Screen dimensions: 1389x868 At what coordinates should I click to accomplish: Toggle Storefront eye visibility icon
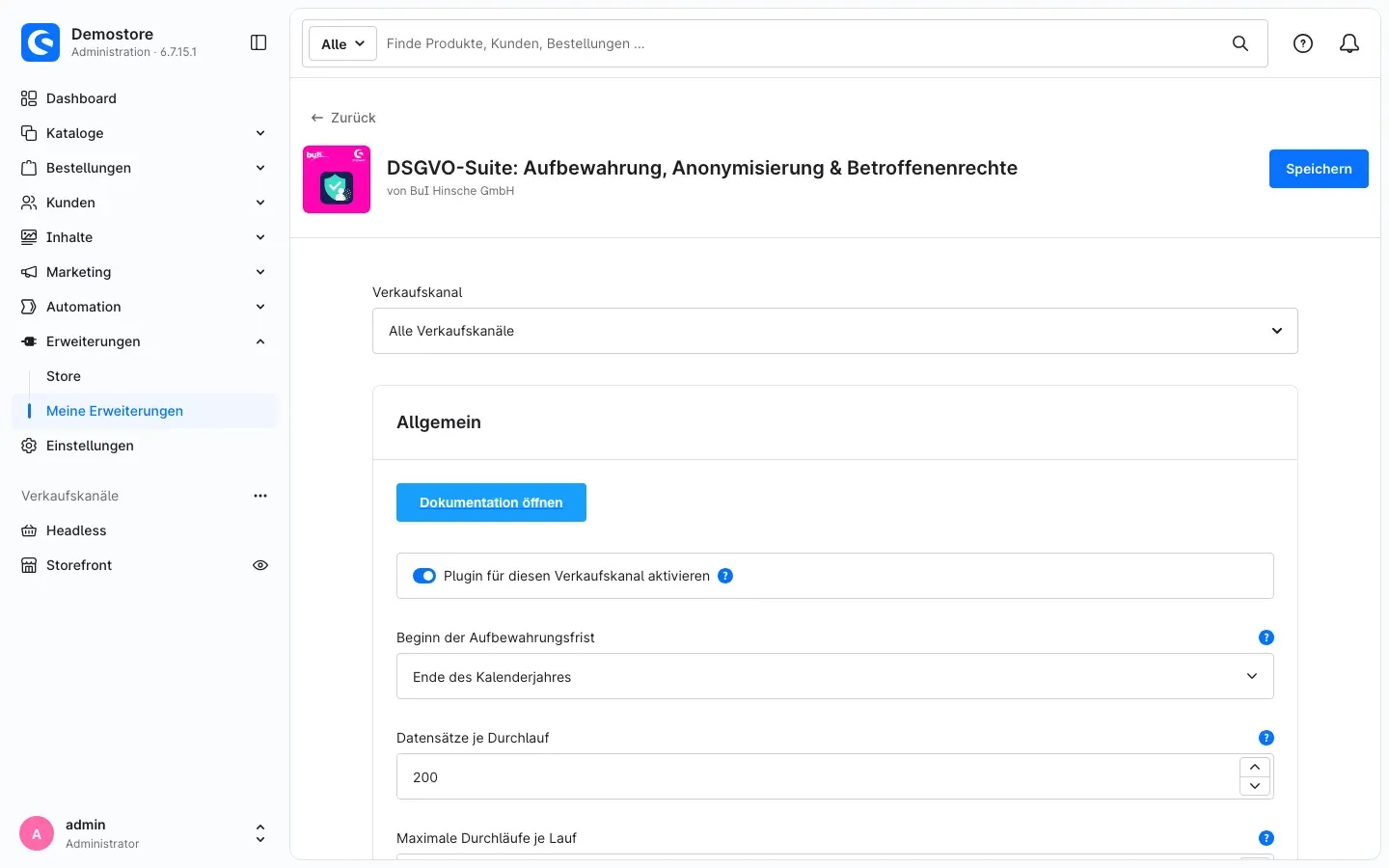260,565
